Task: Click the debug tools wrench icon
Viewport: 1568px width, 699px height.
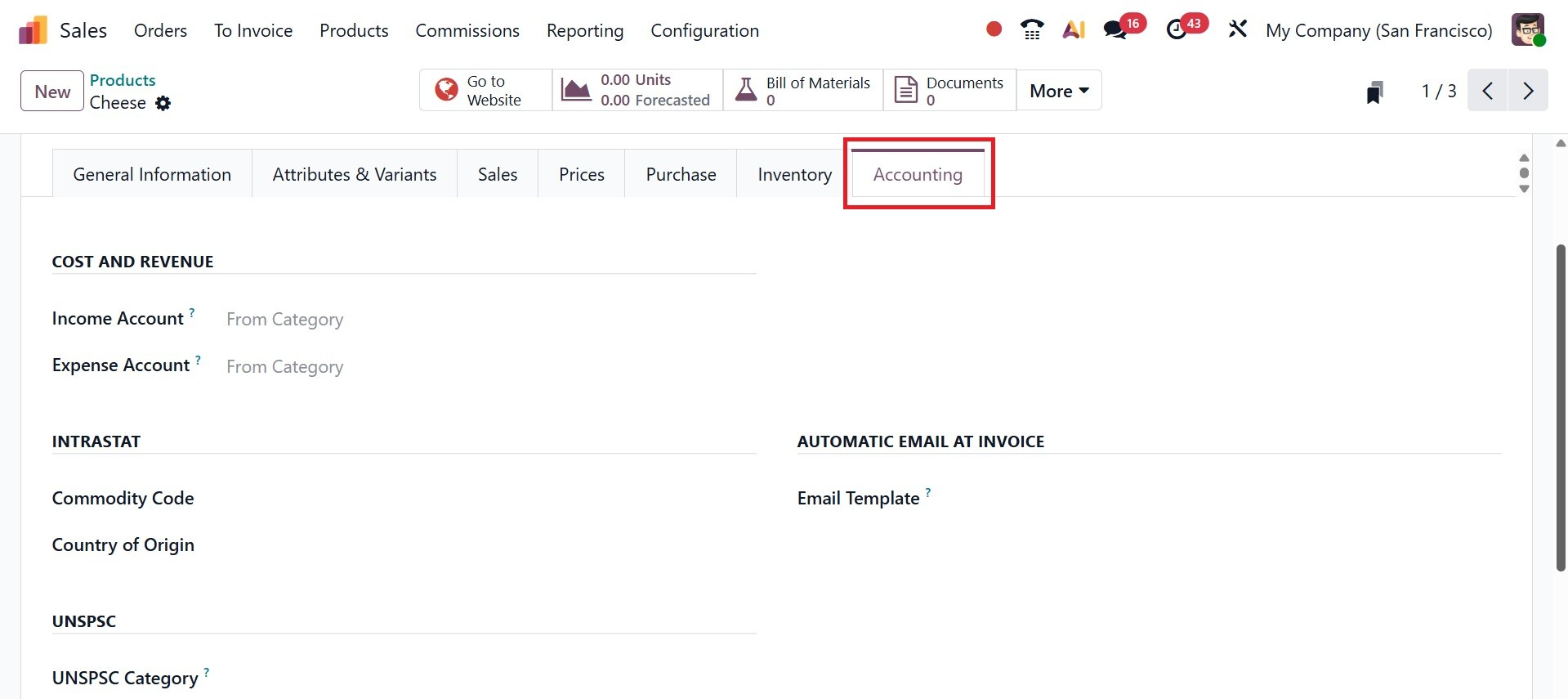Action: pyautogui.click(x=1237, y=30)
